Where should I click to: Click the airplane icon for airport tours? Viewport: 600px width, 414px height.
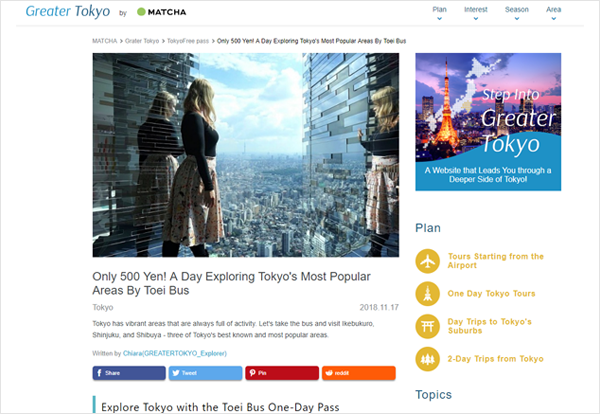pos(427,261)
